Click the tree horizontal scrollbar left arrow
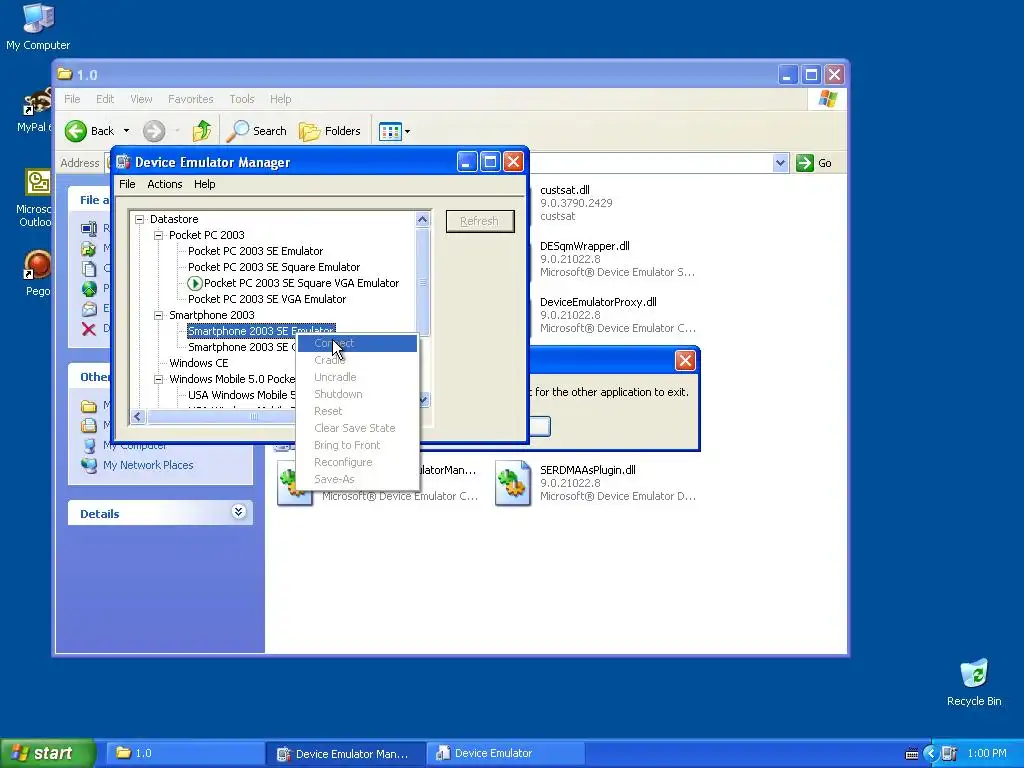This screenshot has width=1024, height=768. point(138,417)
